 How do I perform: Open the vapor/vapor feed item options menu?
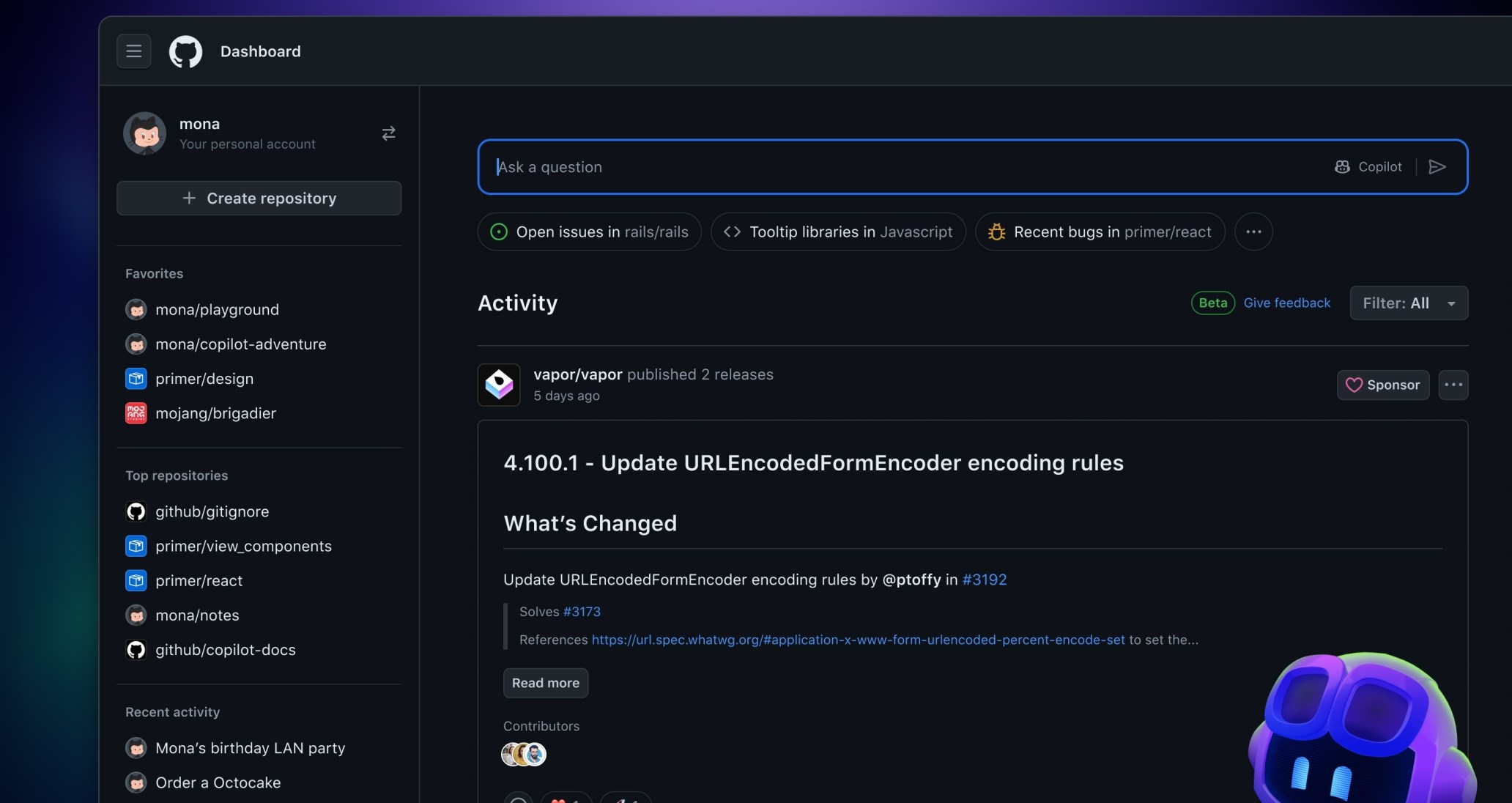pyautogui.click(x=1453, y=385)
